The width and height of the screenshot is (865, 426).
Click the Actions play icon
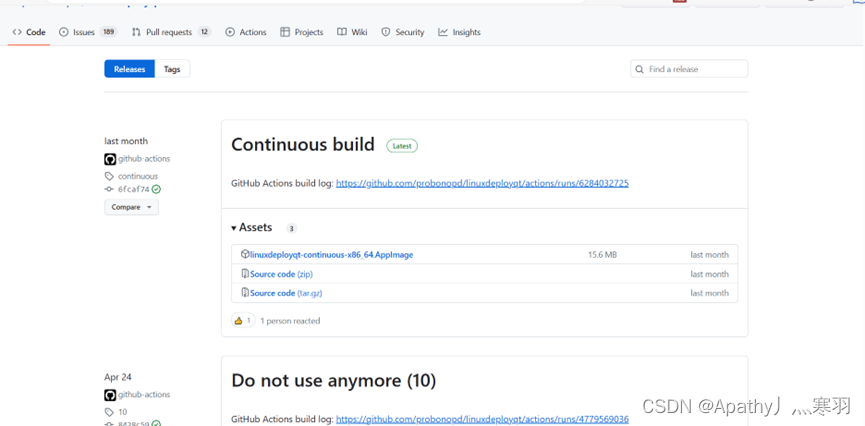click(230, 32)
